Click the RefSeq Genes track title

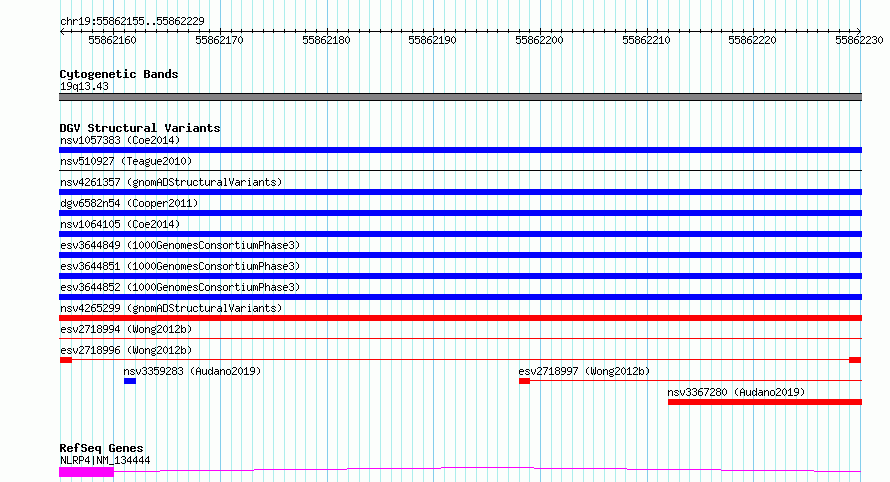tap(101, 448)
